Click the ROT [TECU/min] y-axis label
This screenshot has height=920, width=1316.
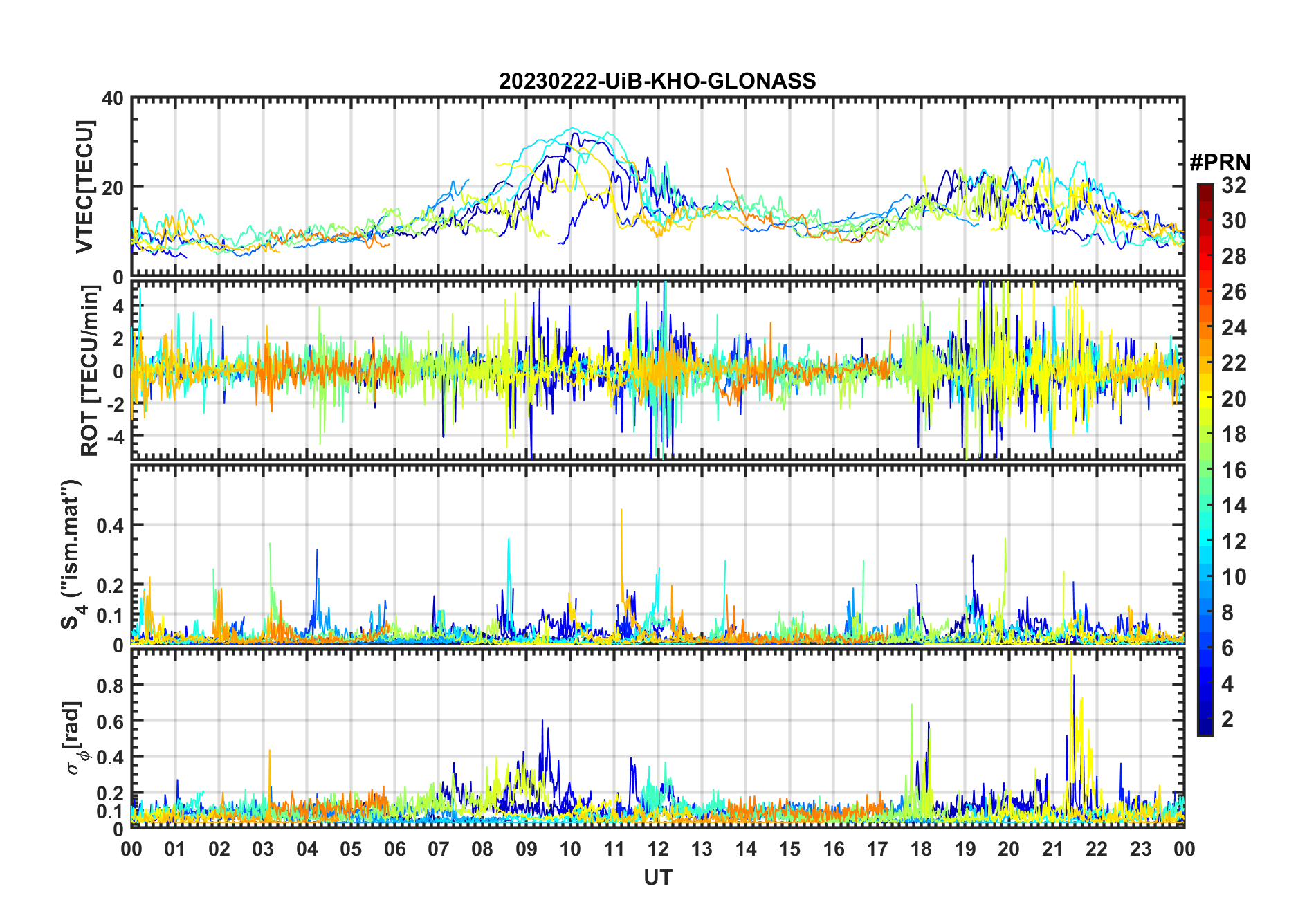89,371
